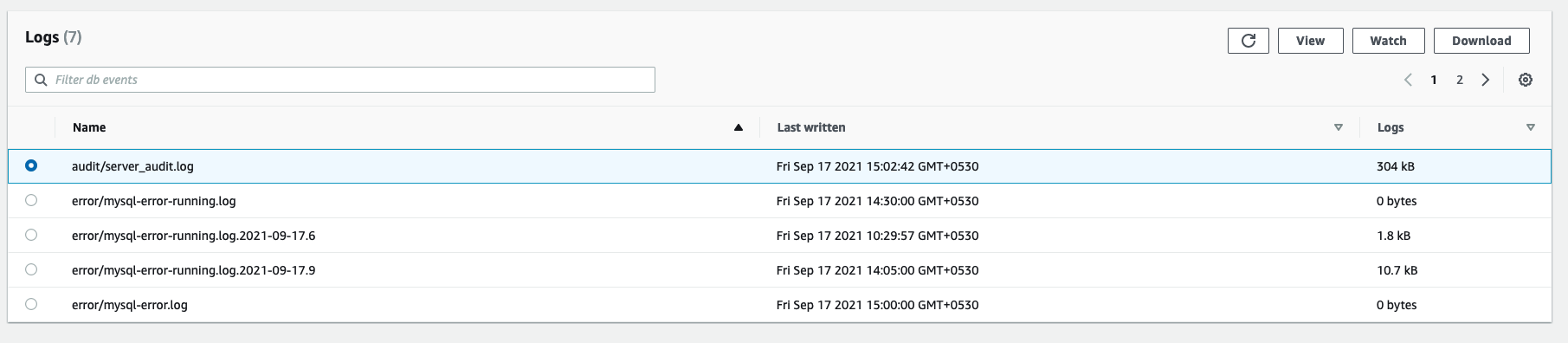This screenshot has width=1568, height=343.
Task: Choose mysql-error-running.log.2021-09-17.9 radio button
Action: (31, 269)
